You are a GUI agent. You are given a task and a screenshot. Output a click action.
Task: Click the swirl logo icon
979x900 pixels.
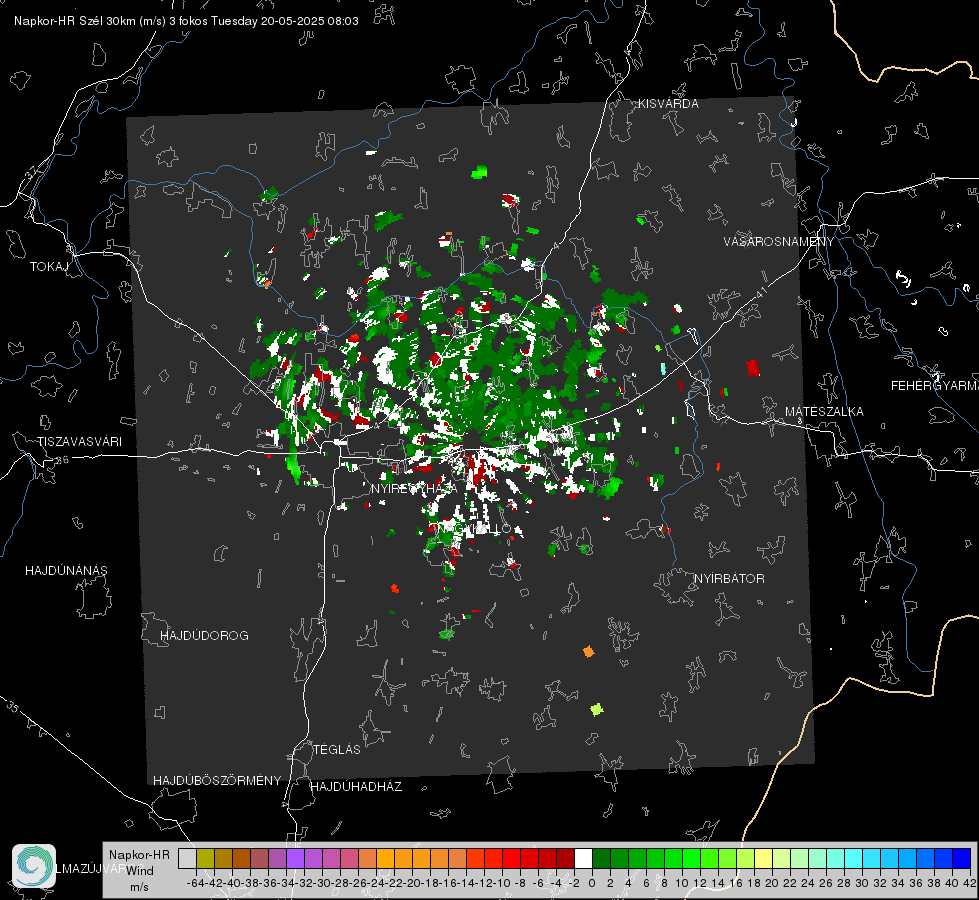[x=34, y=866]
